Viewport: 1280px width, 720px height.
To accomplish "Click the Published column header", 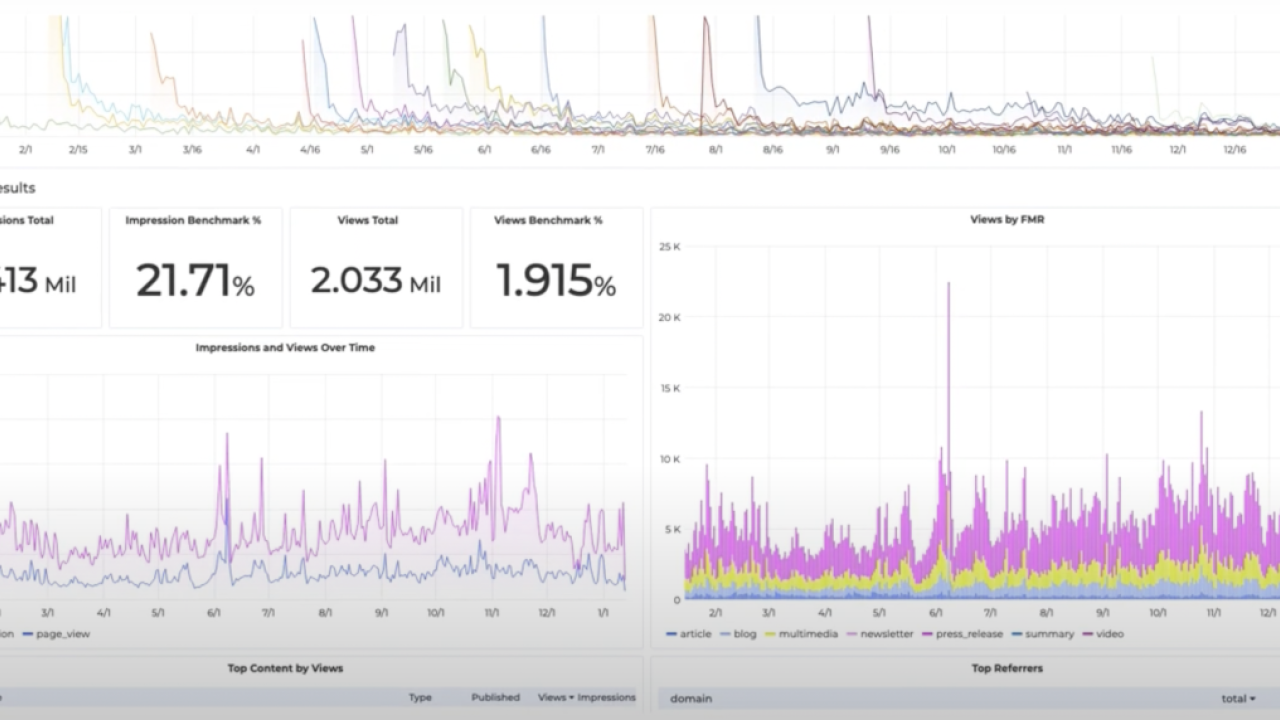I will [496, 697].
